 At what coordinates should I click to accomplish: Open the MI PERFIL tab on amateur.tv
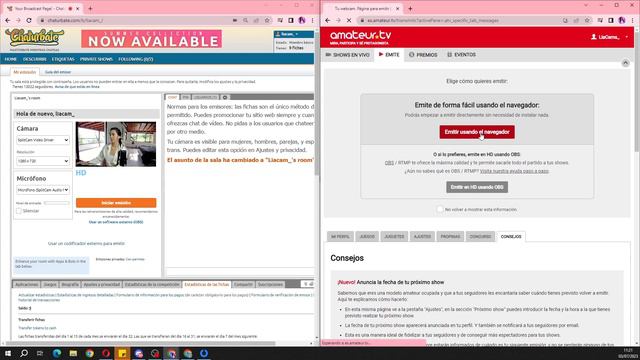[340, 237]
